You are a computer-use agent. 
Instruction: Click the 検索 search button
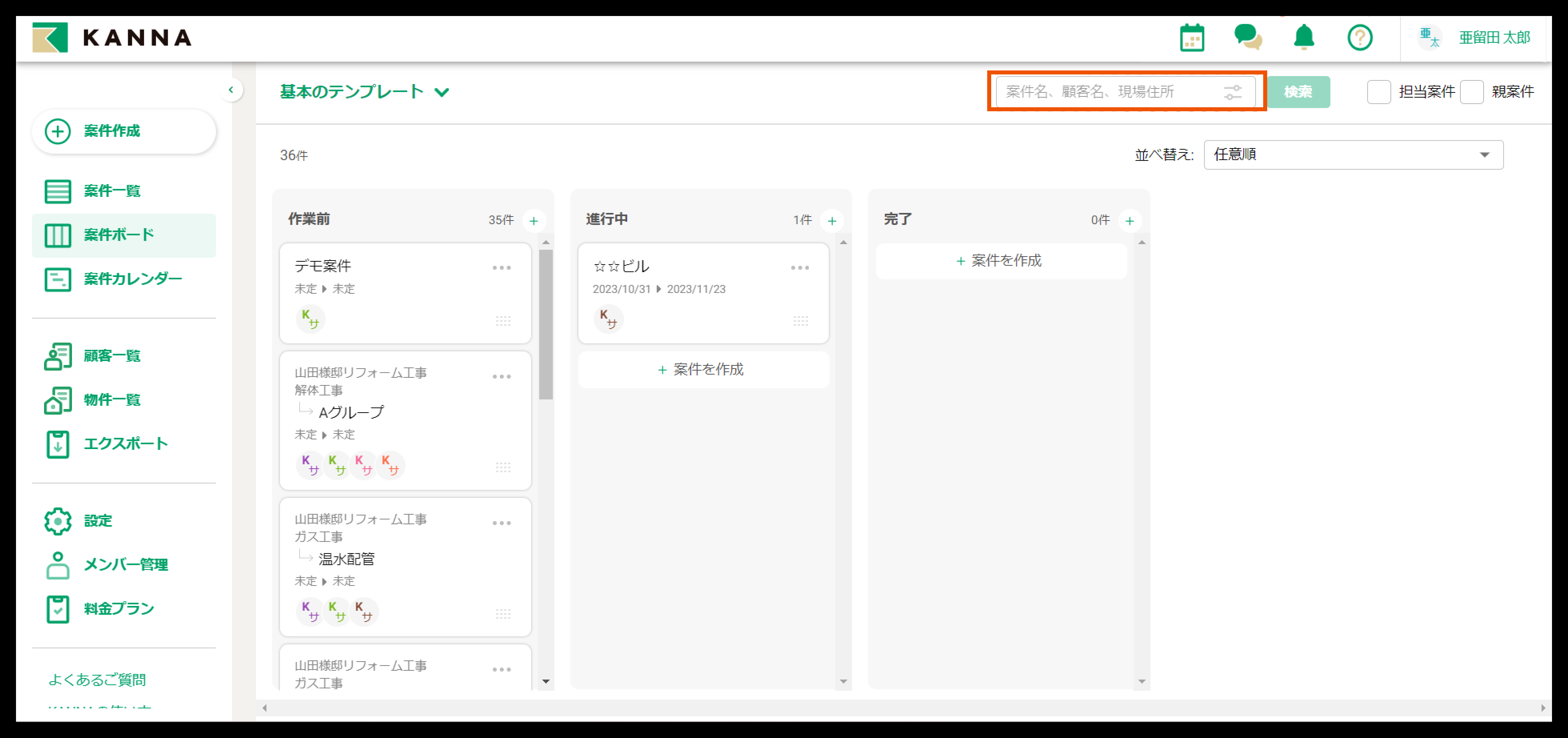point(1298,92)
